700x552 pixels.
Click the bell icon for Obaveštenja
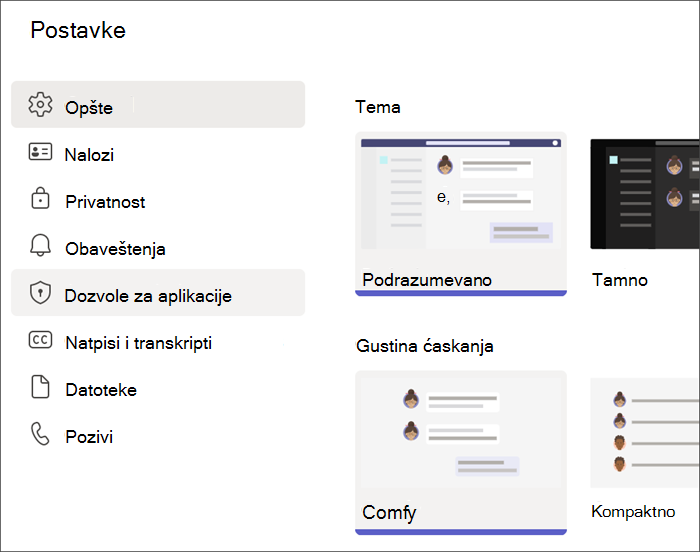coord(40,245)
